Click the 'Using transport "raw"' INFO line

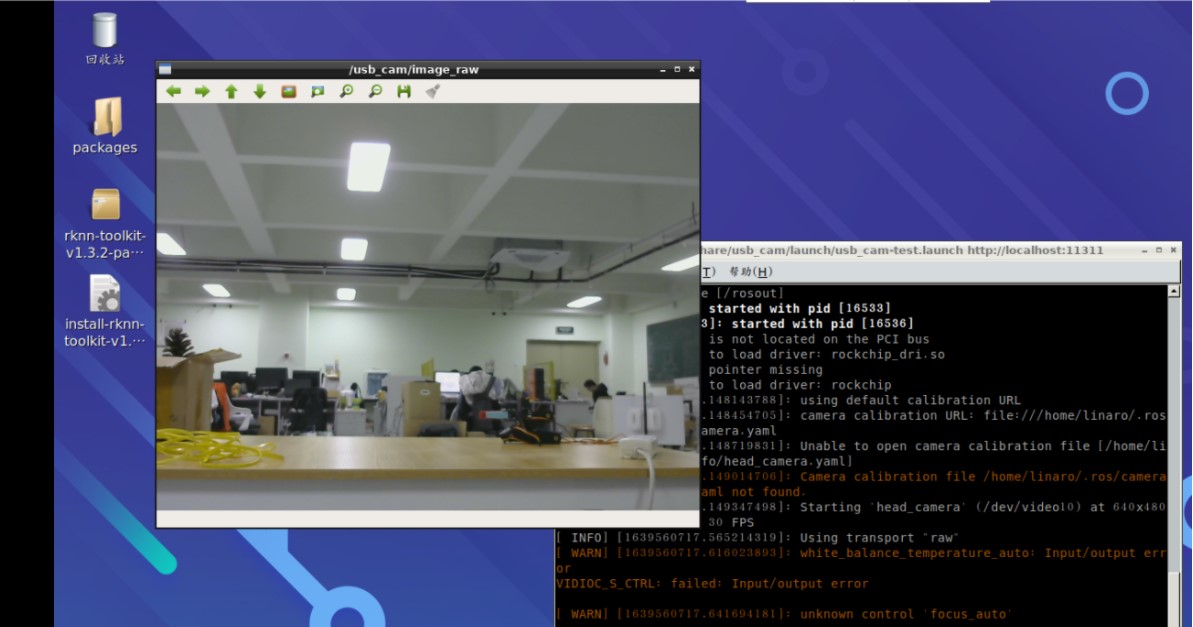(758, 538)
